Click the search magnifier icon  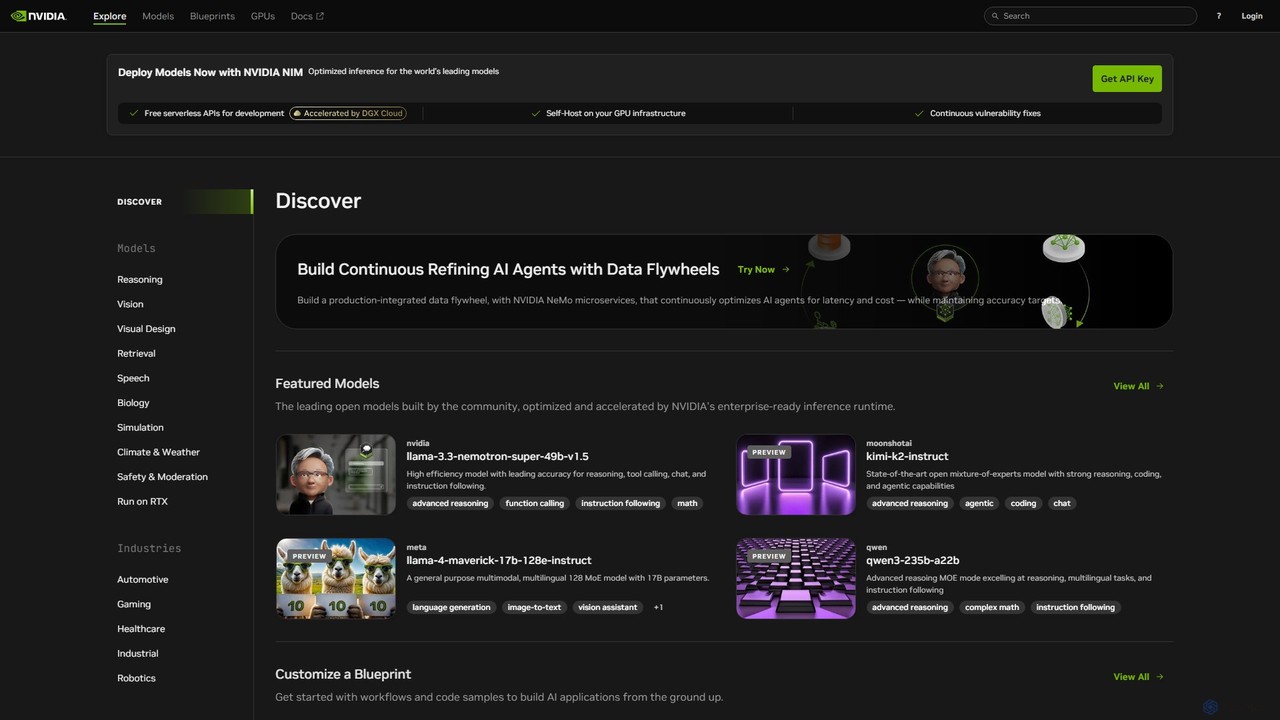tap(995, 16)
